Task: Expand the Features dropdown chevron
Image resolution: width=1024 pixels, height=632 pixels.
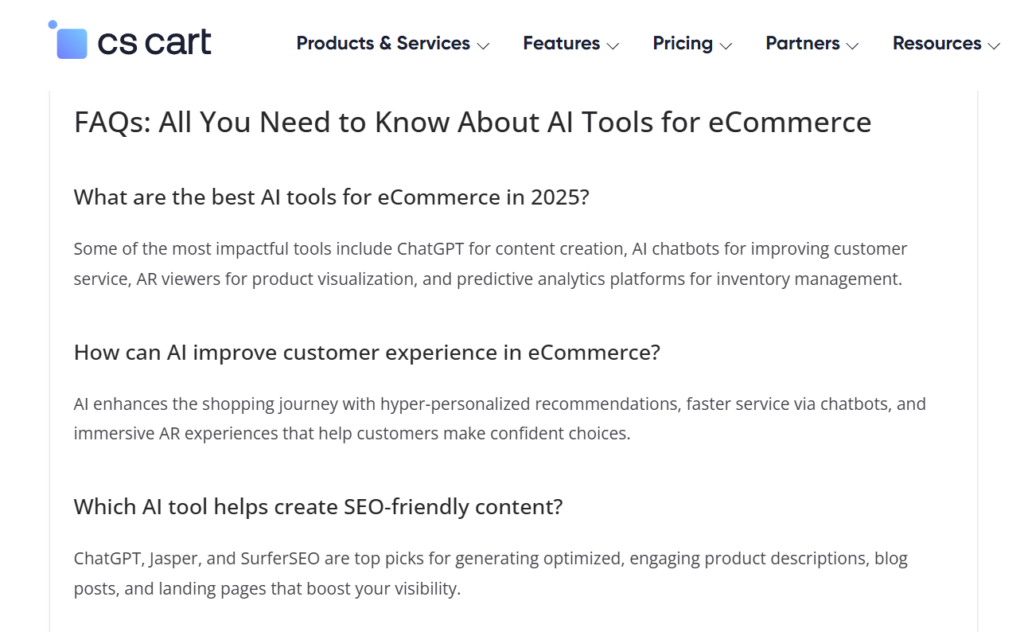Action: pos(613,46)
